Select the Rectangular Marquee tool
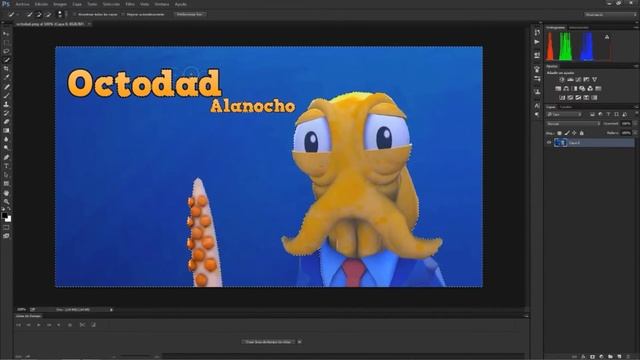 (x=6, y=42)
